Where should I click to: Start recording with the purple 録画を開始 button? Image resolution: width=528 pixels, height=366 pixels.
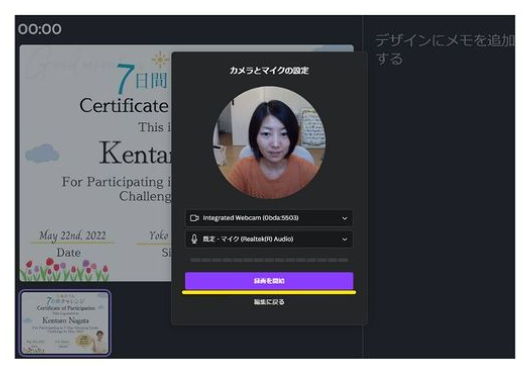(269, 281)
